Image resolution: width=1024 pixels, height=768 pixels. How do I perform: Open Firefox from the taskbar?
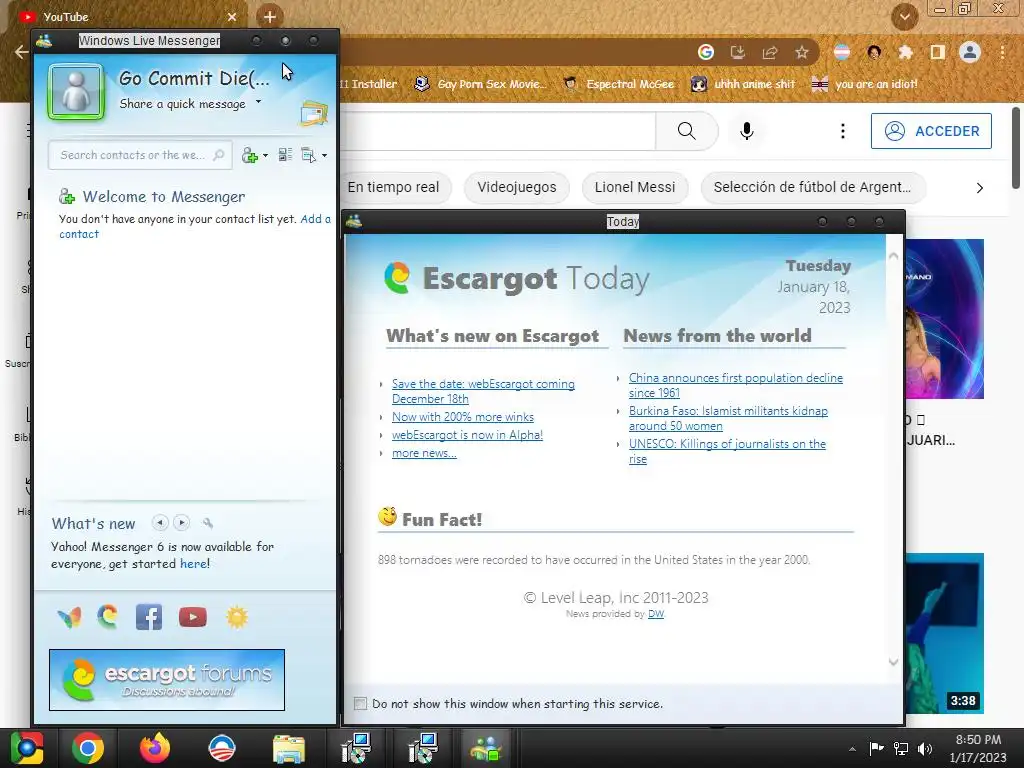pyautogui.click(x=155, y=748)
